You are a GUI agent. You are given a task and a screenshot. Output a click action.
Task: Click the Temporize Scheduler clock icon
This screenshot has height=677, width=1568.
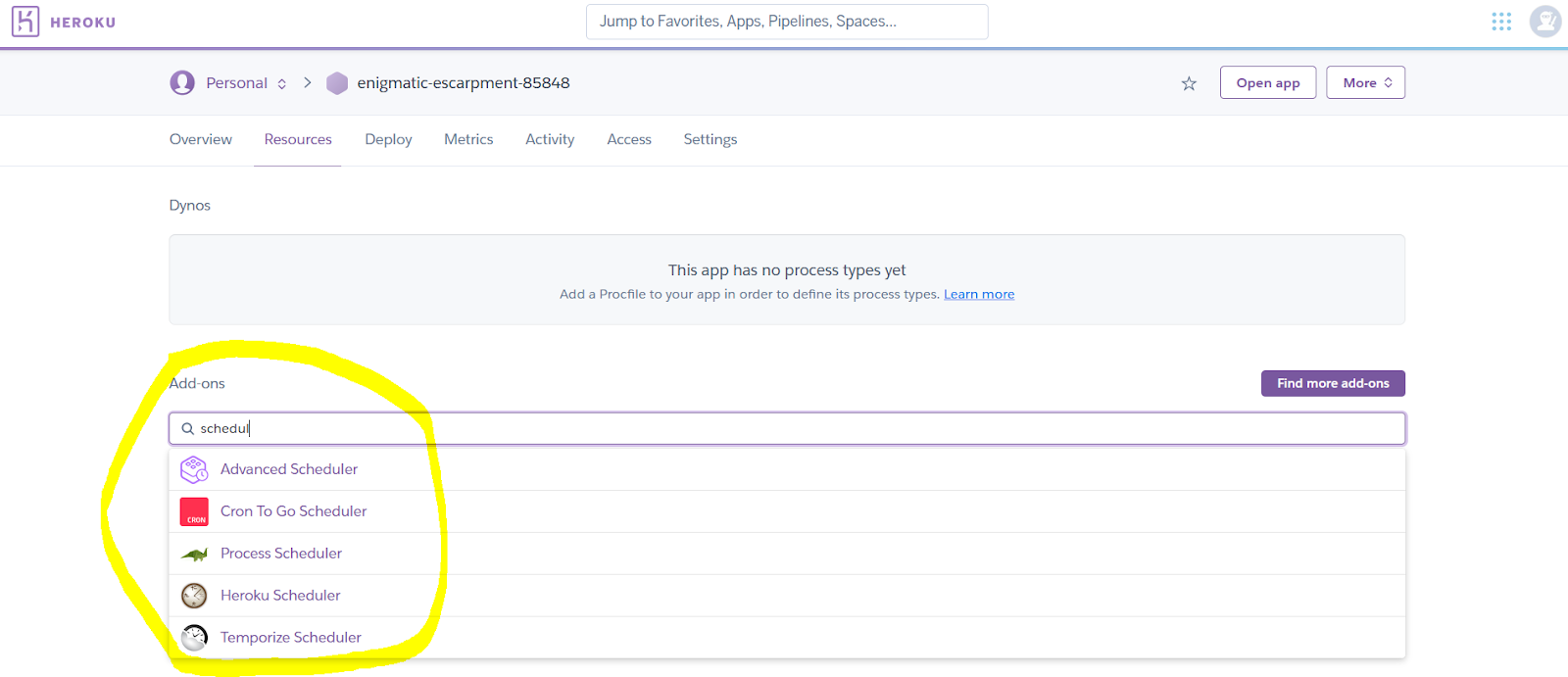point(194,638)
